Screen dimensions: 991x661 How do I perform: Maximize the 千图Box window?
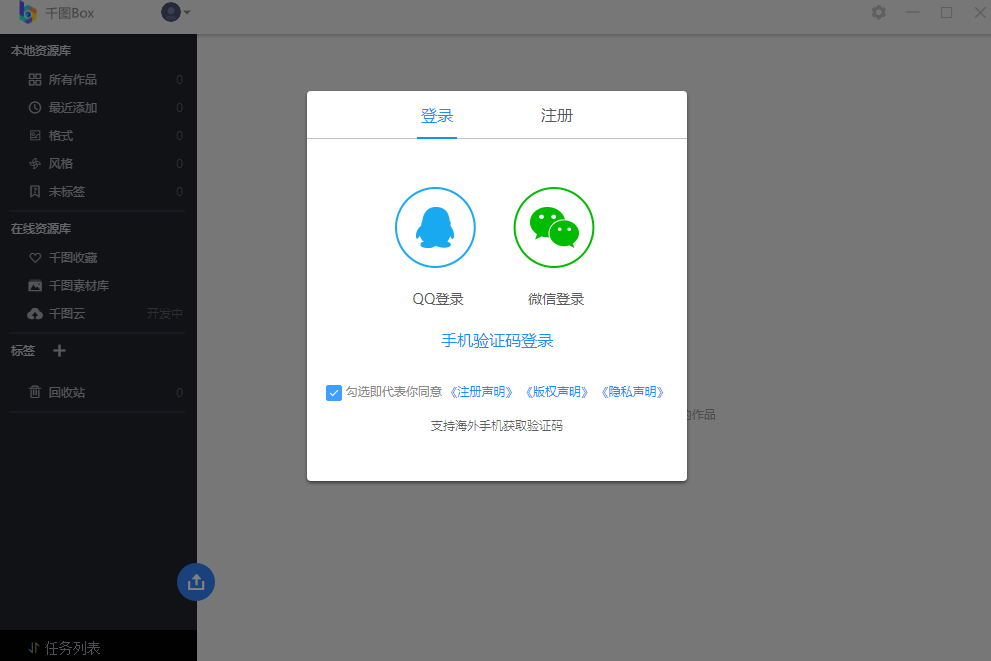(x=946, y=12)
